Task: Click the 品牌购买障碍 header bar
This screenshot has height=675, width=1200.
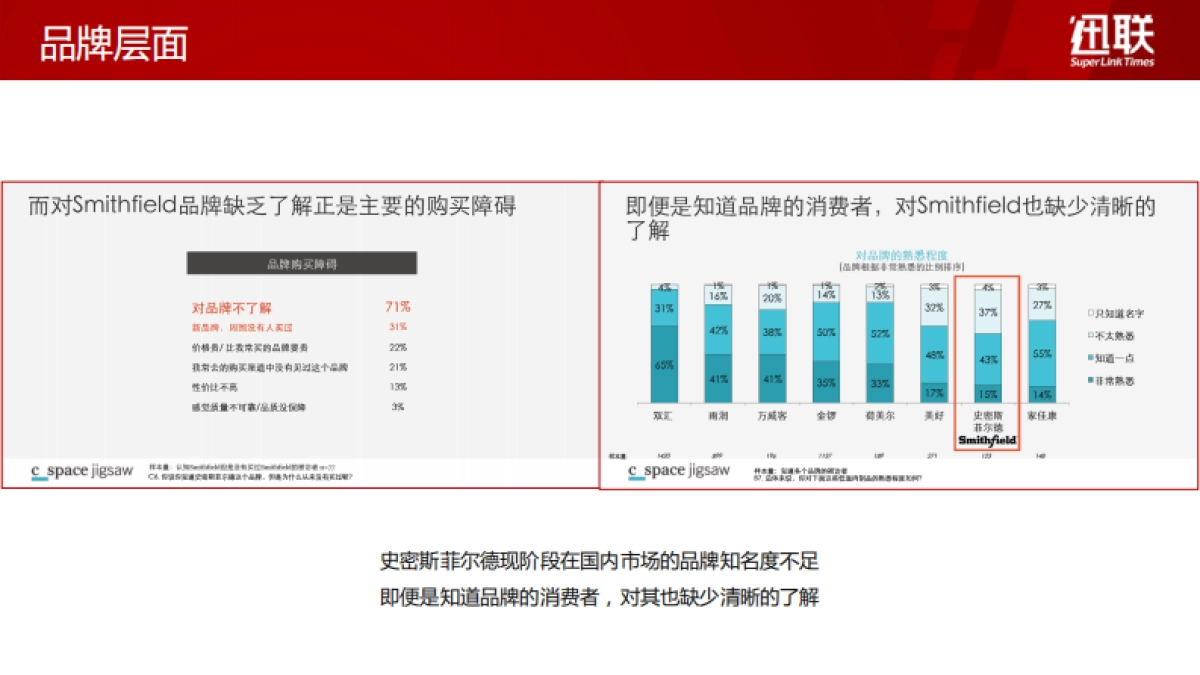Action: pyautogui.click(x=300, y=263)
